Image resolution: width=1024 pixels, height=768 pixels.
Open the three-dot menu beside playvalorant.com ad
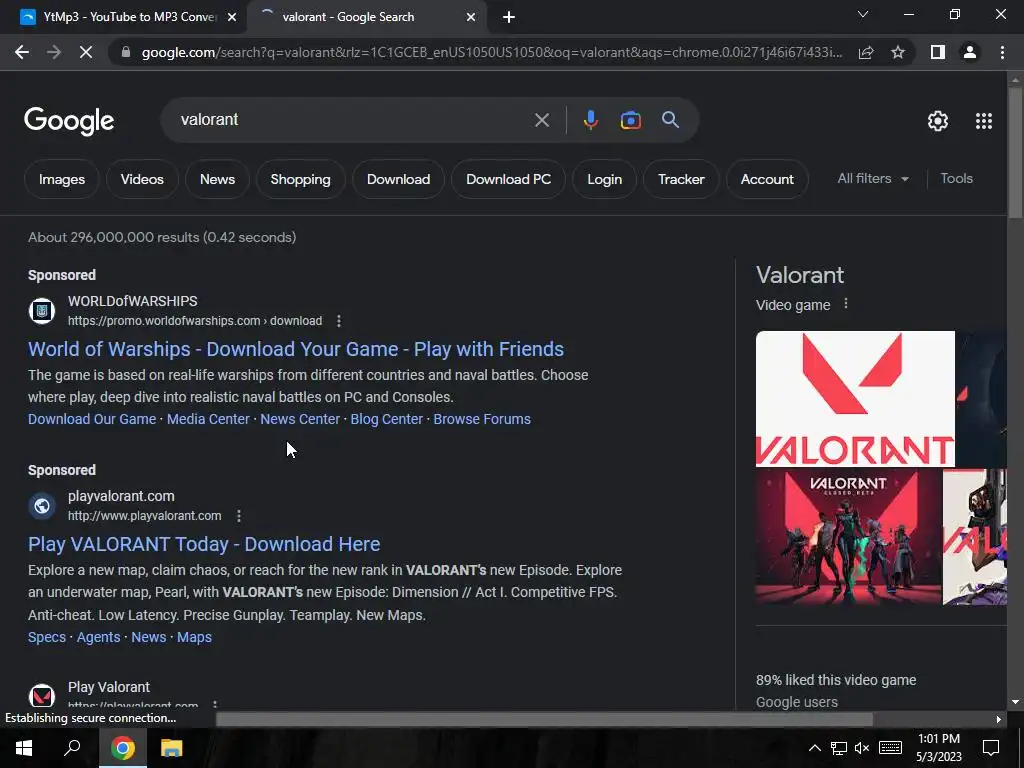click(x=239, y=516)
